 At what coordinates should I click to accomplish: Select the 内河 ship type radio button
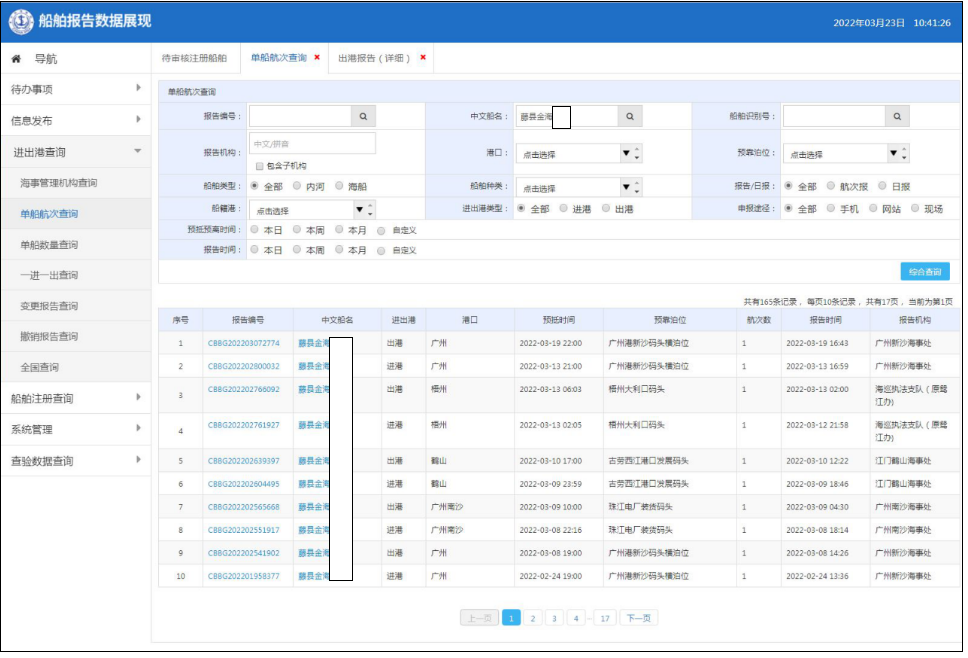[297, 186]
